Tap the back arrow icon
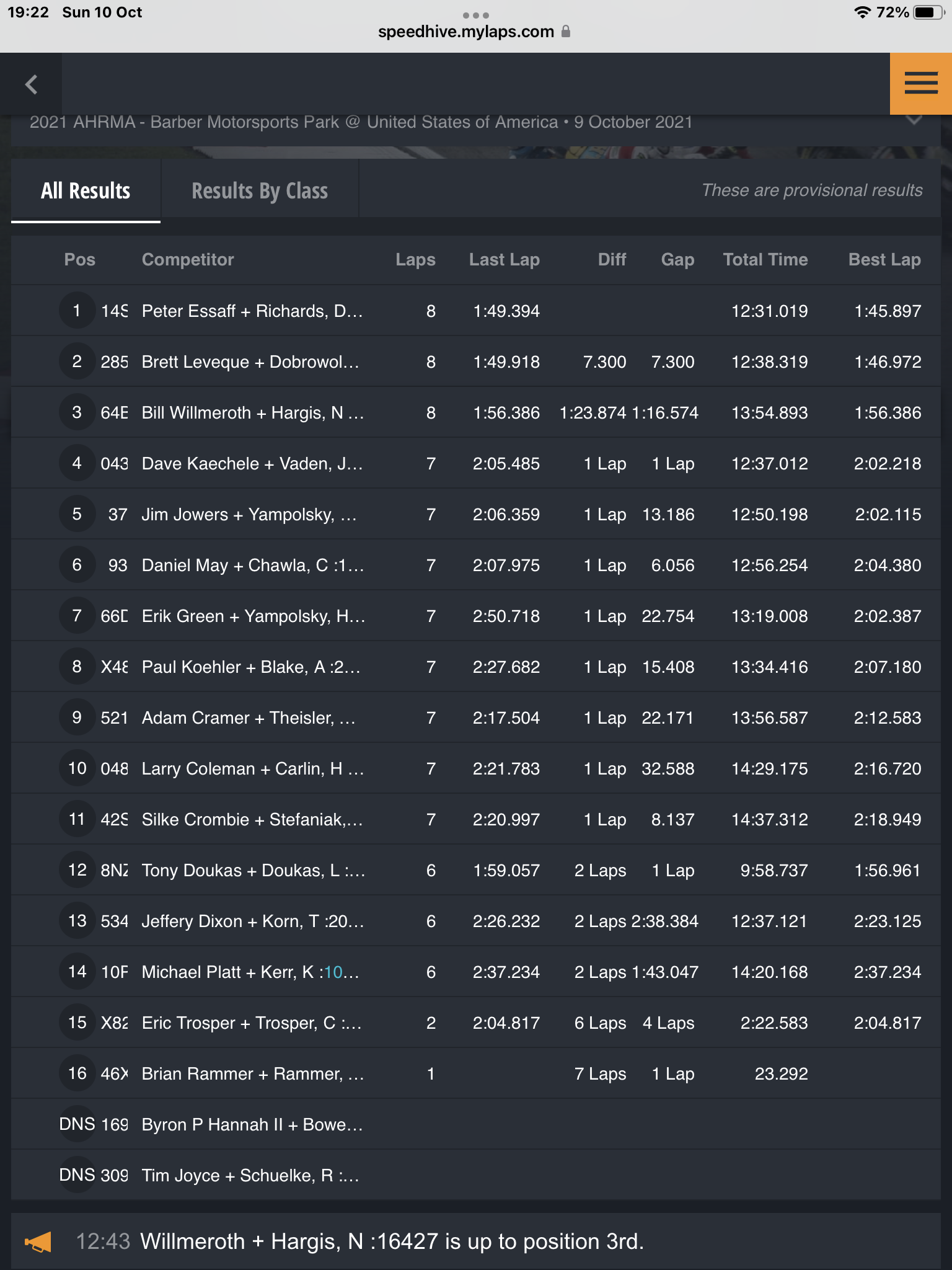 point(31,84)
